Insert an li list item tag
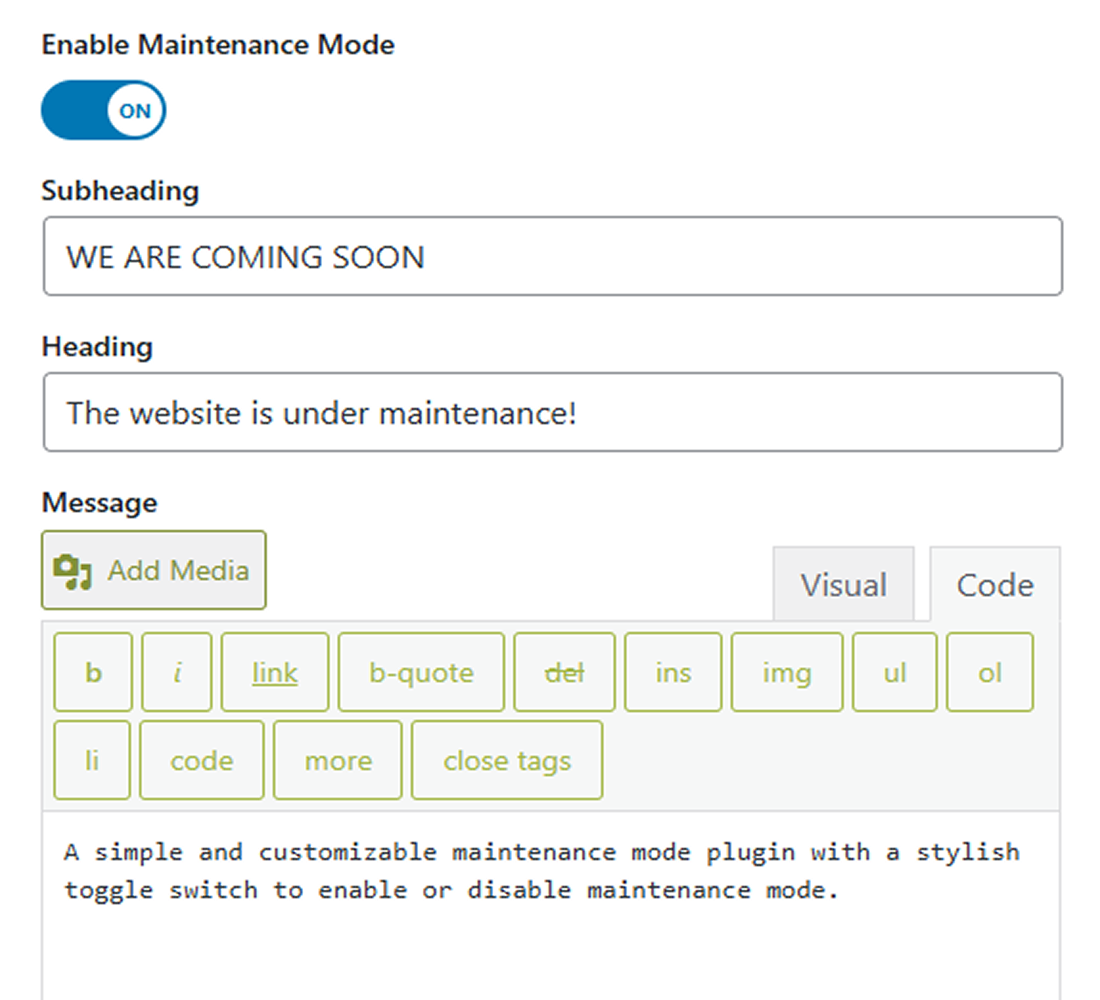1100x1000 pixels. [x=92, y=760]
